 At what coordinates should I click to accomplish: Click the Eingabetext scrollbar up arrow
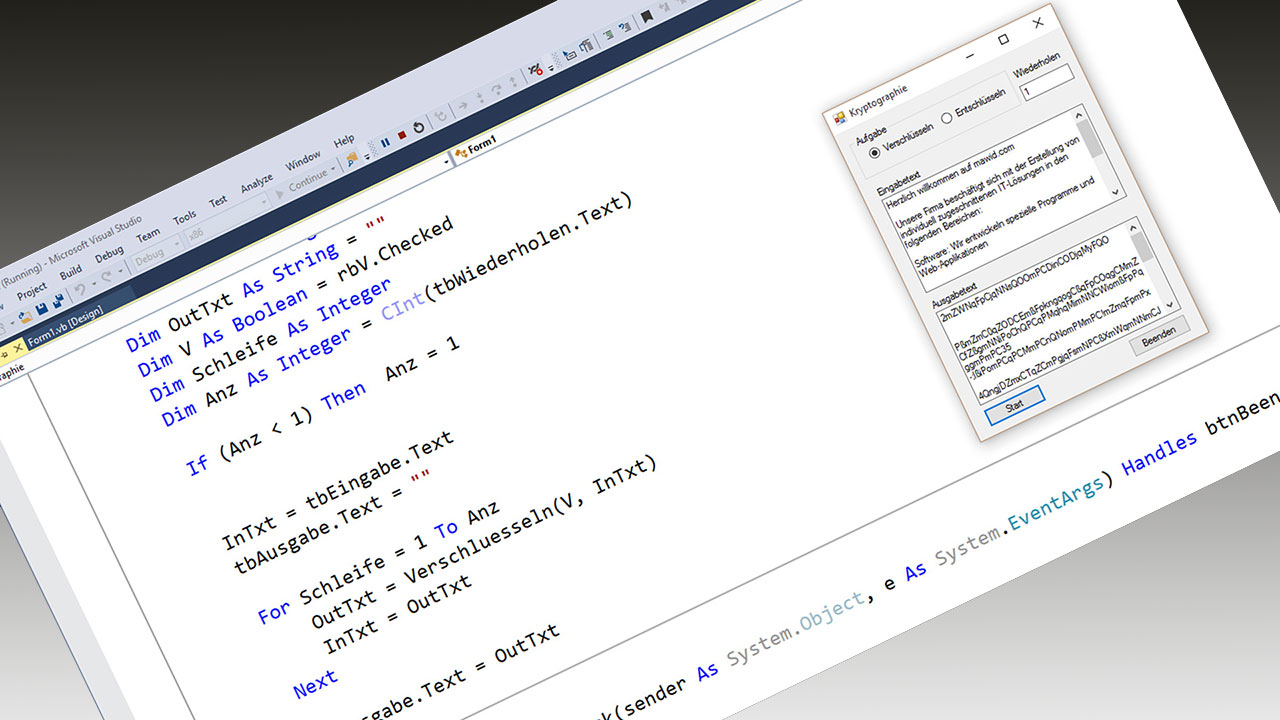[1077, 113]
